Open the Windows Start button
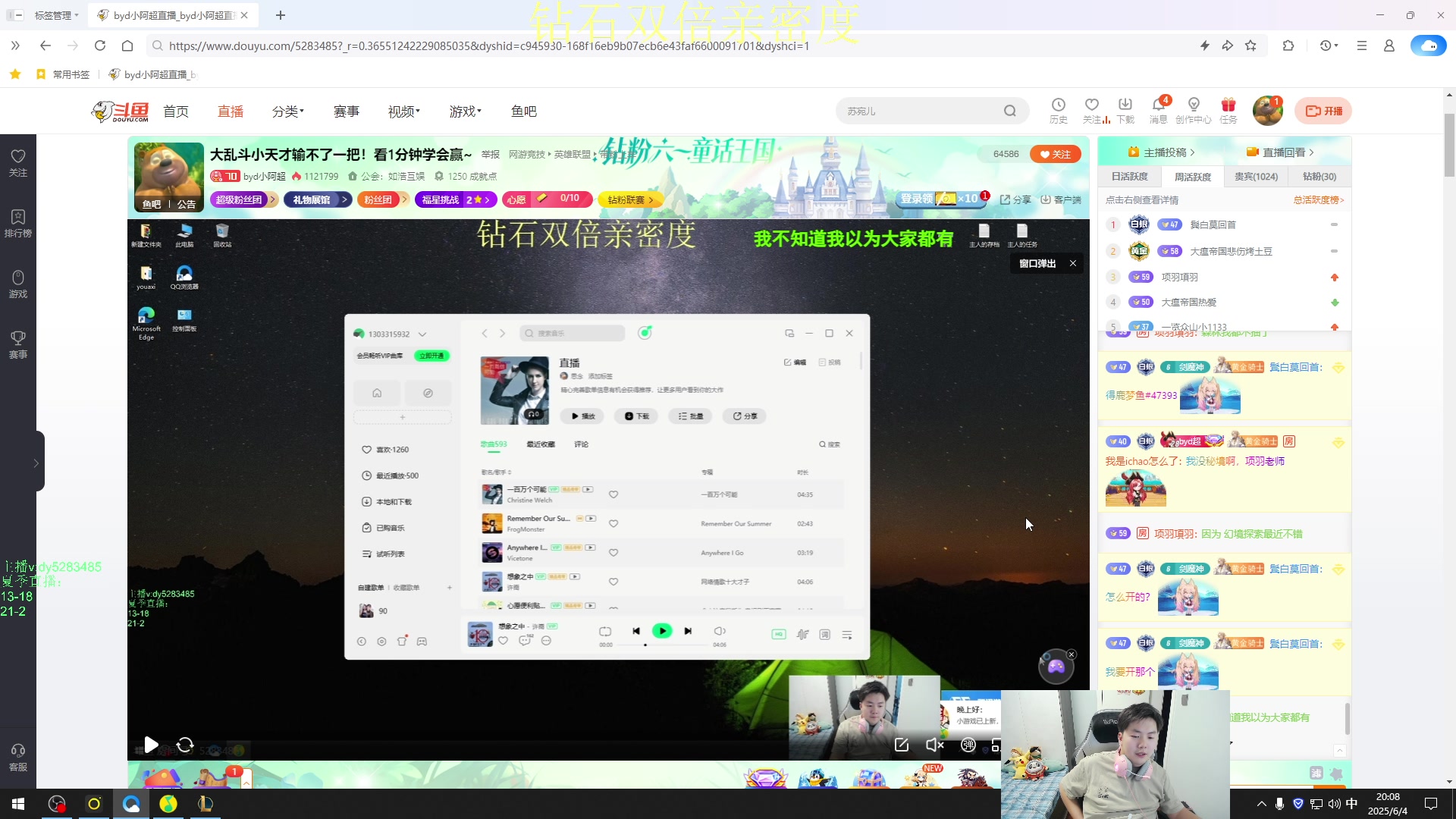This screenshot has width=1456, height=819. [x=18, y=804]
